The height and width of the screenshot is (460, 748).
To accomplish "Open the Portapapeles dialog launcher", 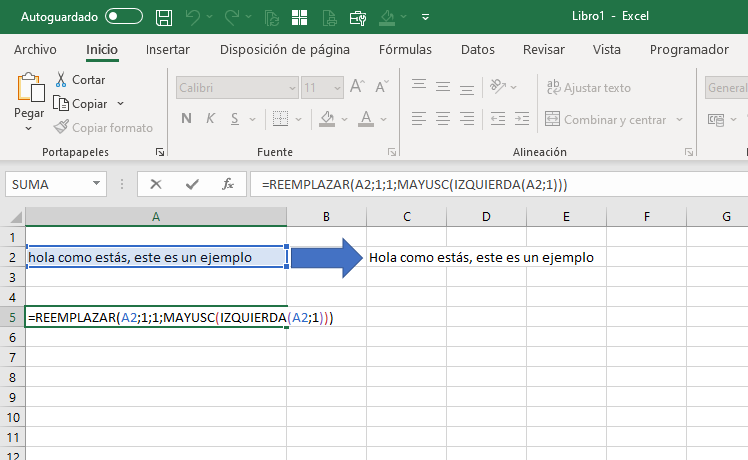I will point(159,152).
